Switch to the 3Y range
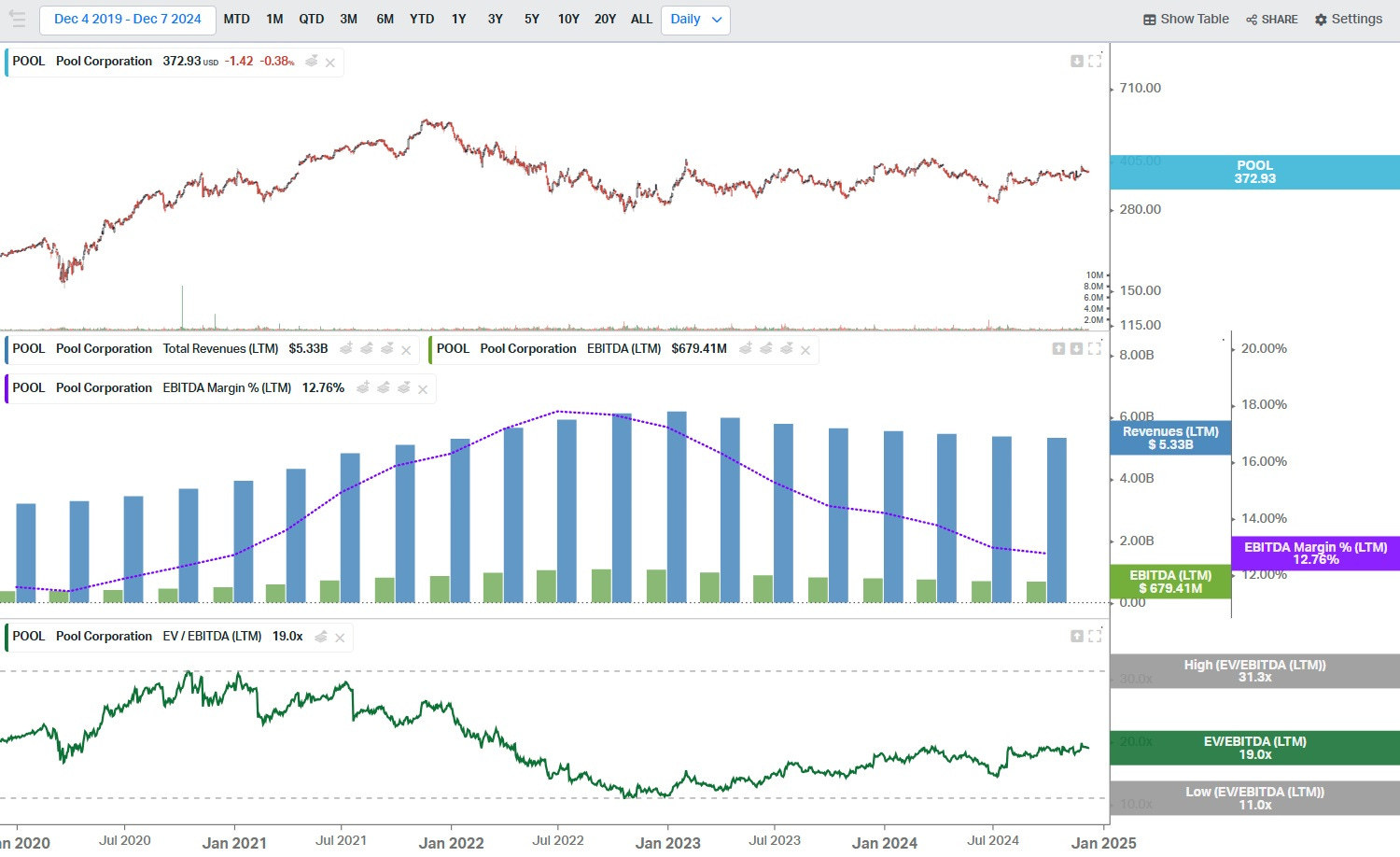This screenshot has height=857, width=1400. (496, 20)
